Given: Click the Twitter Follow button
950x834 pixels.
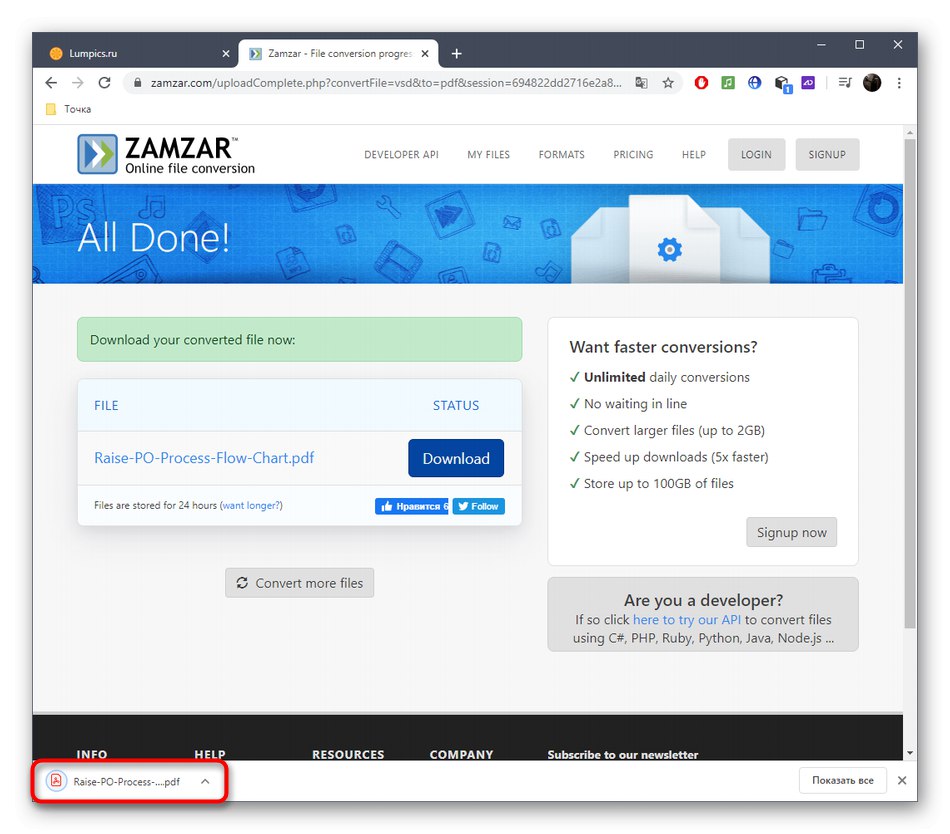Looking at the screenshot, I should coord(479,506).
